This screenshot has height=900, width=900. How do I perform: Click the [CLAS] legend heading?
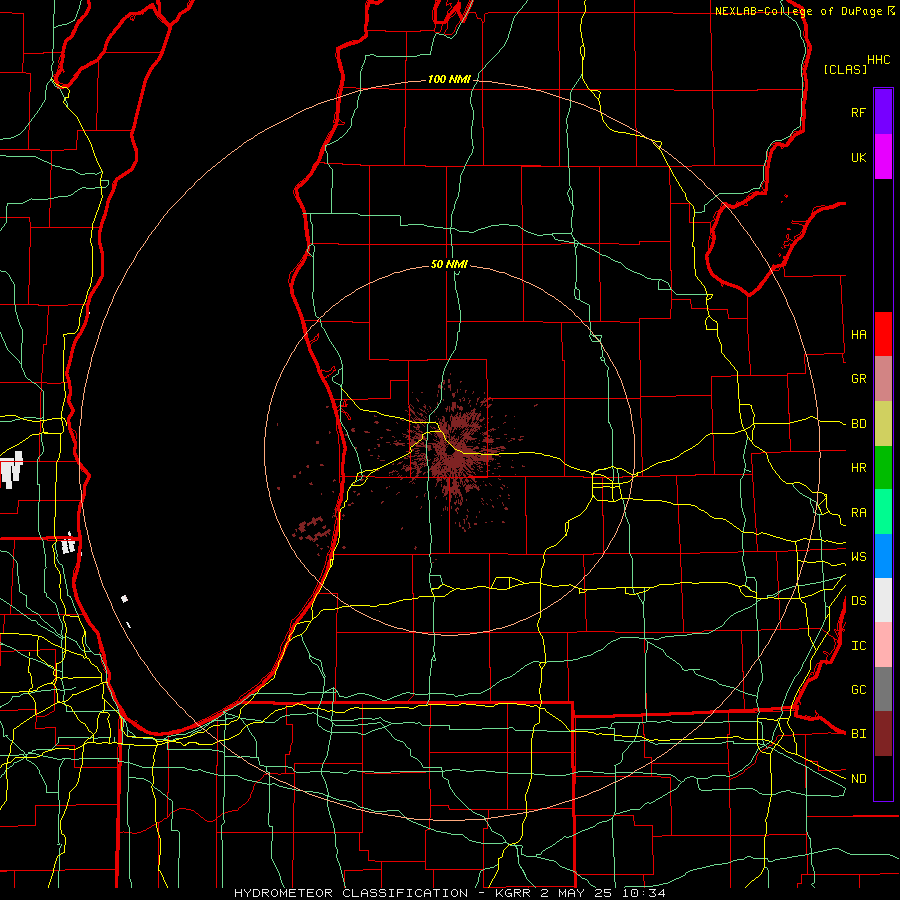click(x=845, y=69)
